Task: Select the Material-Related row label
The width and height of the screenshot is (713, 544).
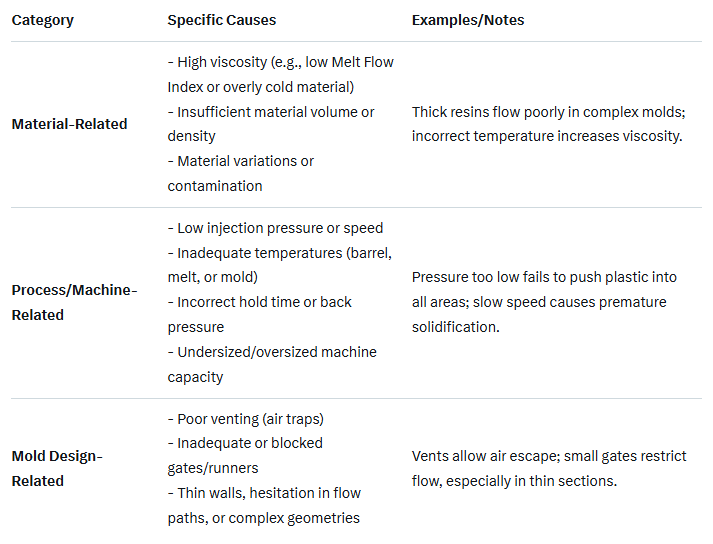Action: (x=69, y=124)
